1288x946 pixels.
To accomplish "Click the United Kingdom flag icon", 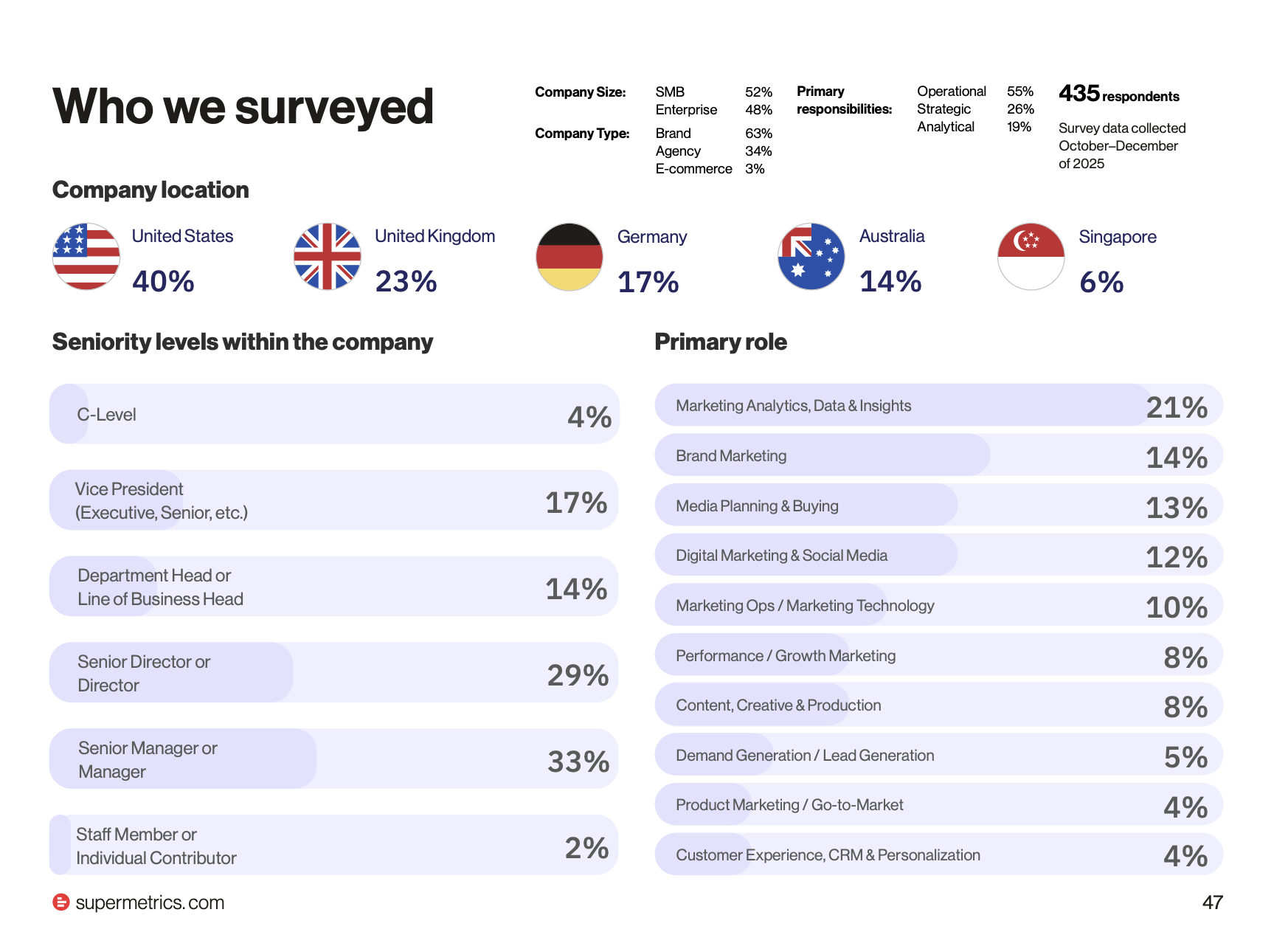I will tap(328, 257).
